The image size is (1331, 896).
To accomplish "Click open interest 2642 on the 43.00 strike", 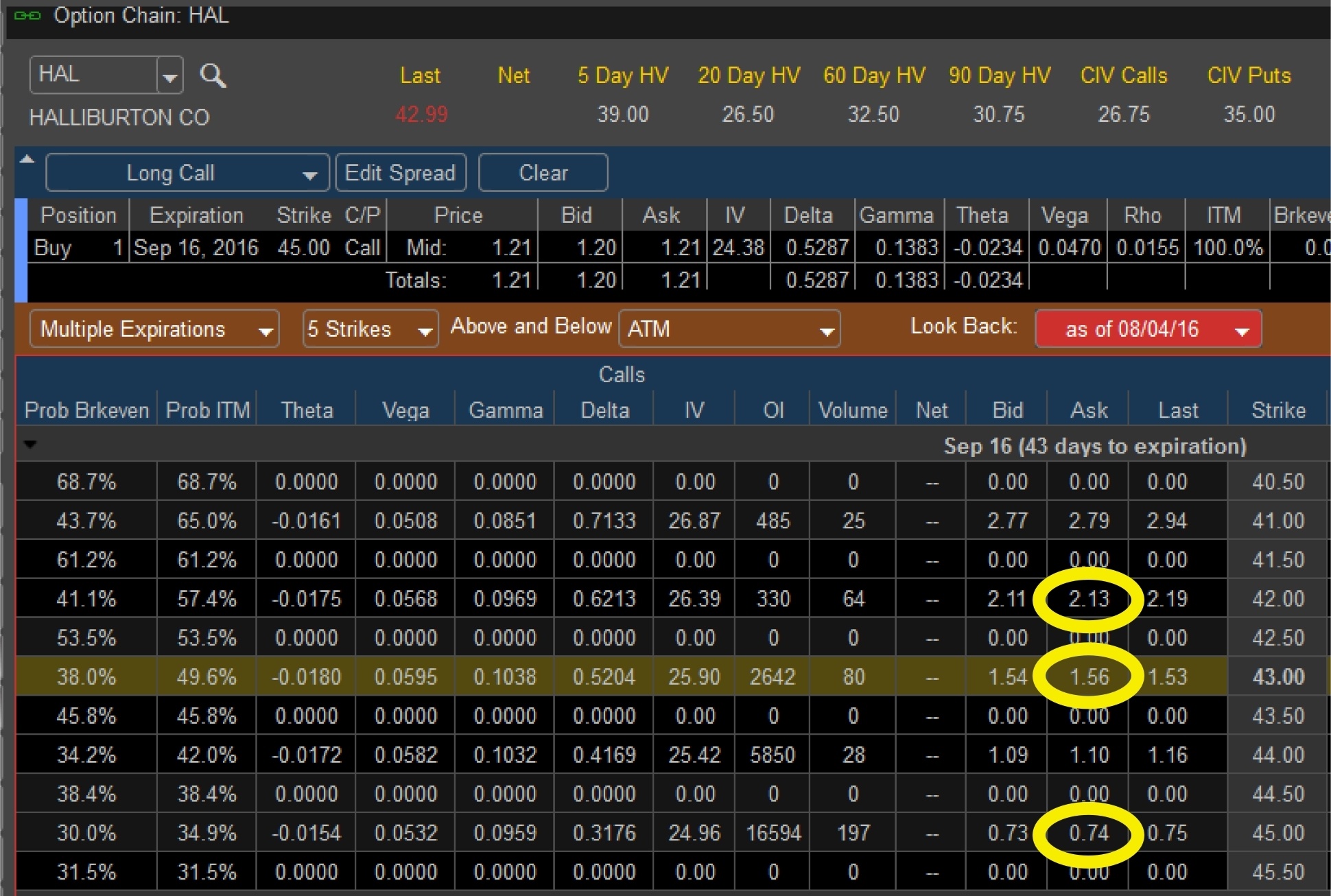I will point(773,677).
